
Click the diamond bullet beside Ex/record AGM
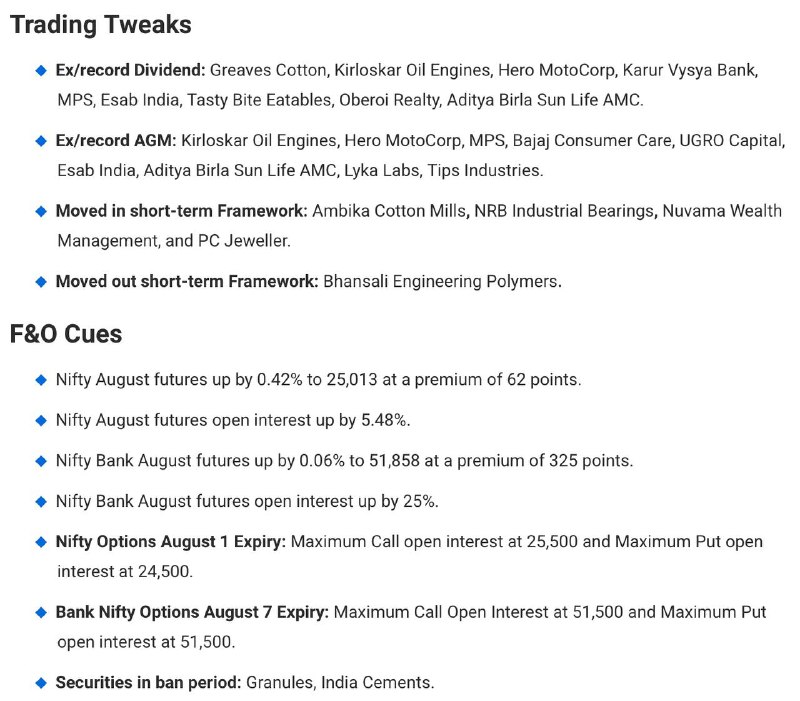41,141
